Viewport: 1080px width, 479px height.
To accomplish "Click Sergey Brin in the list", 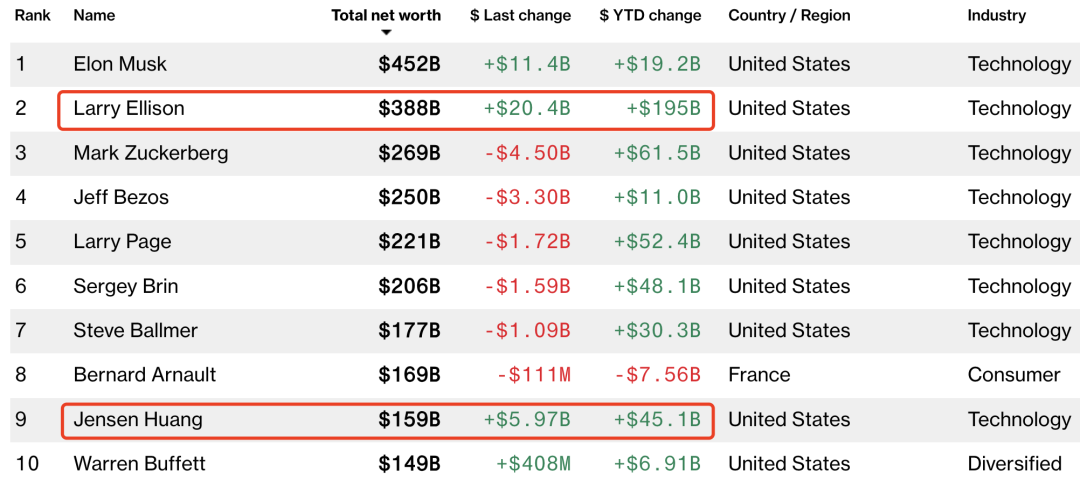I will (125, 286).
